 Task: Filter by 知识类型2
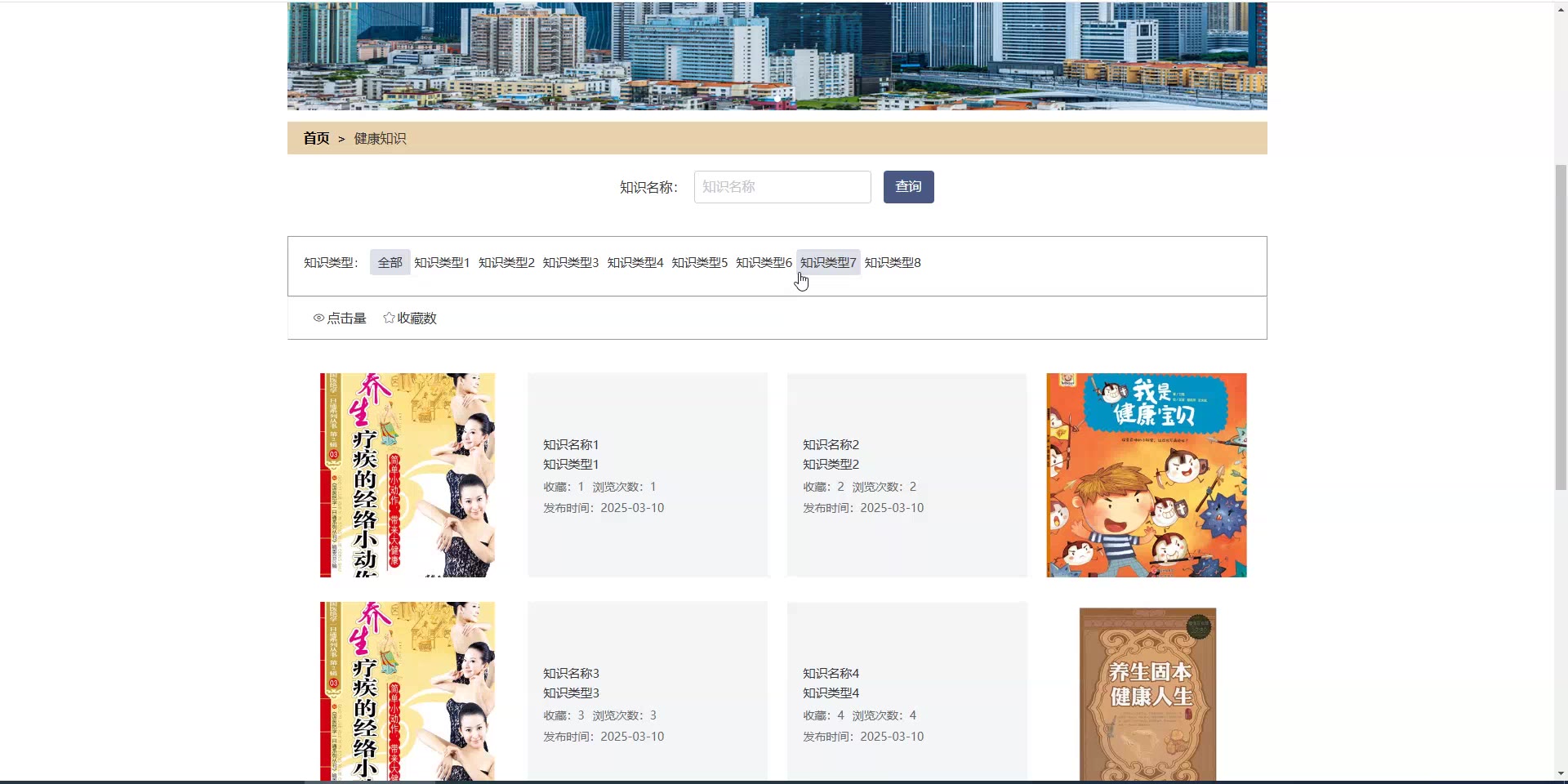click(506, 262)
